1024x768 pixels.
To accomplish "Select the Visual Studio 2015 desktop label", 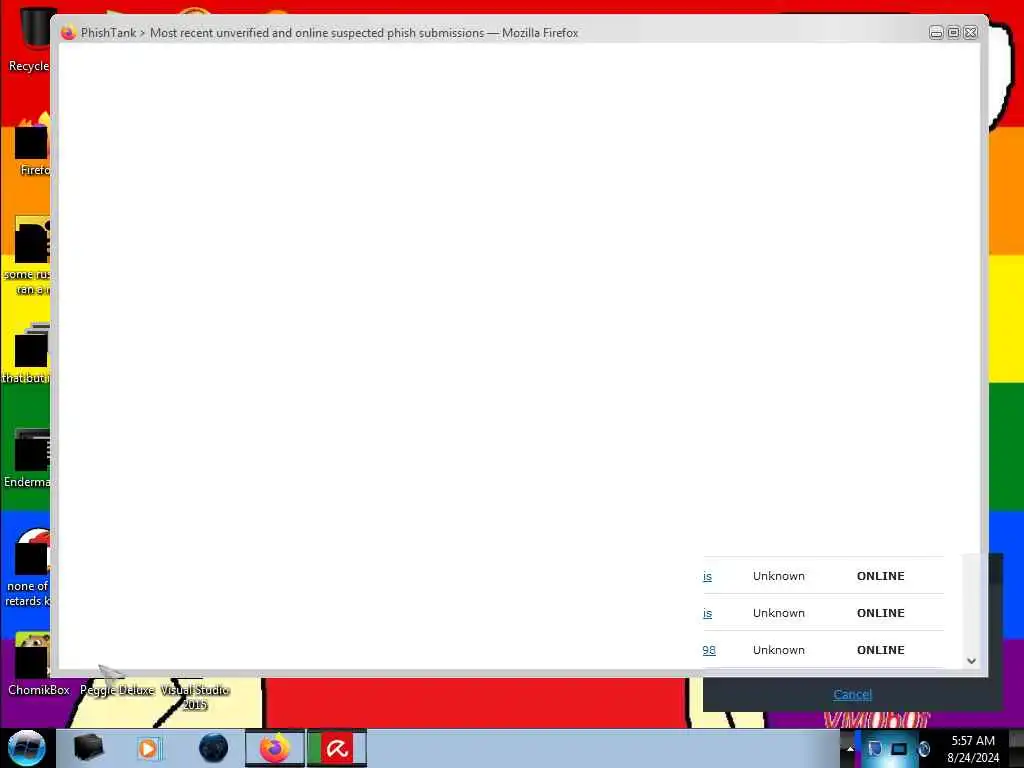I will point(195,697).
